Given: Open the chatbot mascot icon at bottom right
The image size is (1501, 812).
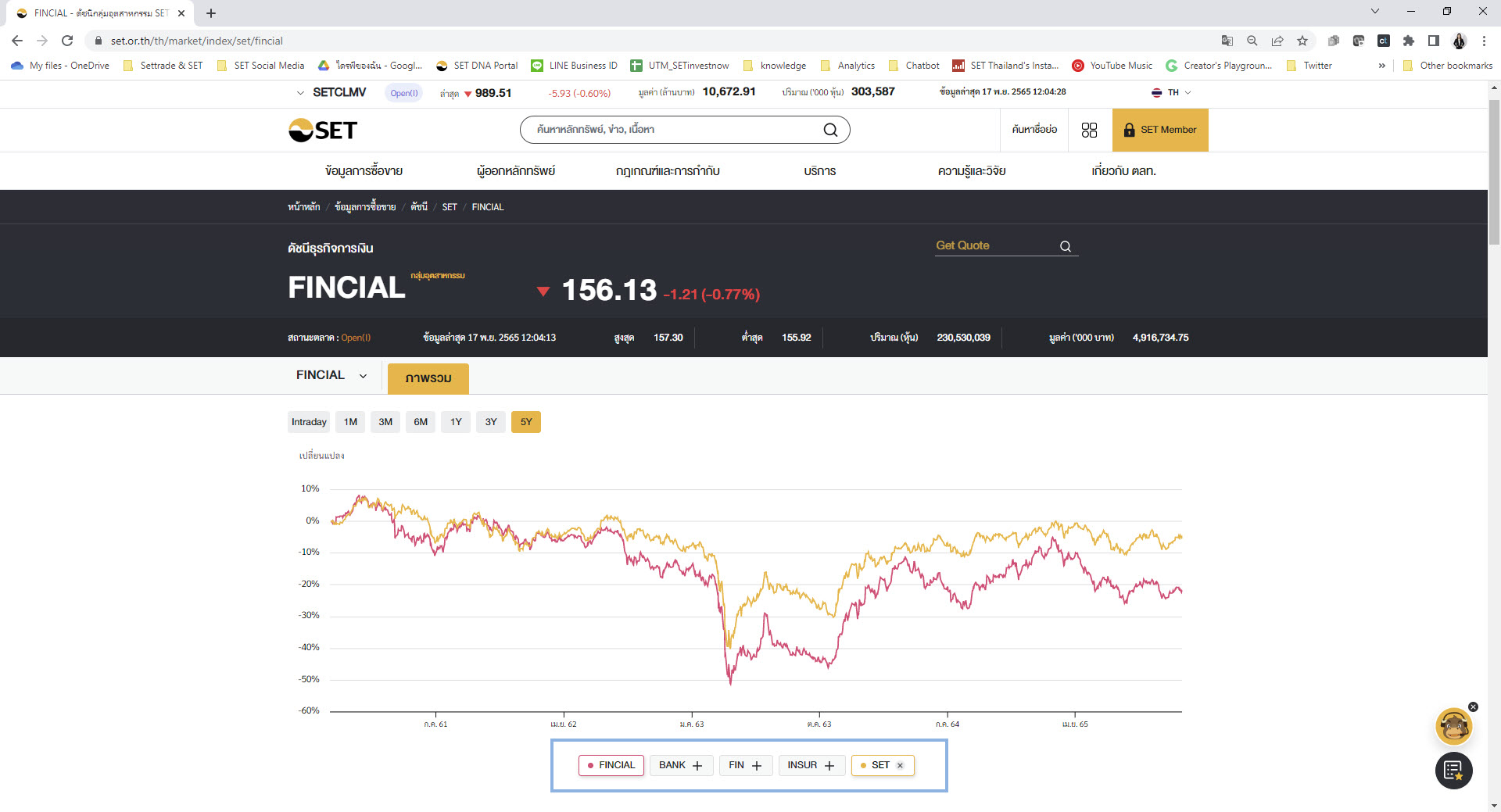Looking at the screenshot, I should [x=1453, y=726].
